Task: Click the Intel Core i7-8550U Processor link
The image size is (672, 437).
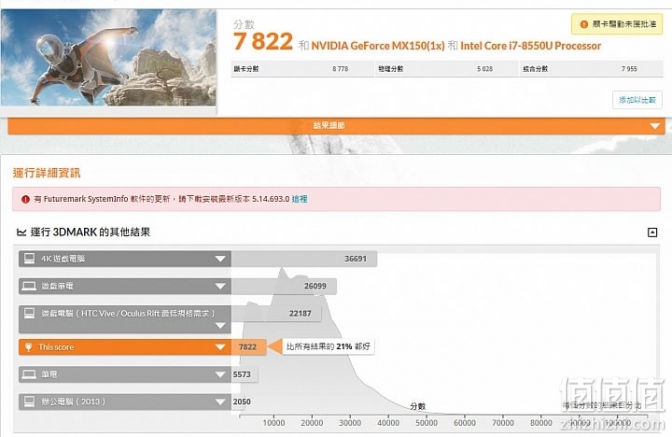Action: tap(531, 46)
